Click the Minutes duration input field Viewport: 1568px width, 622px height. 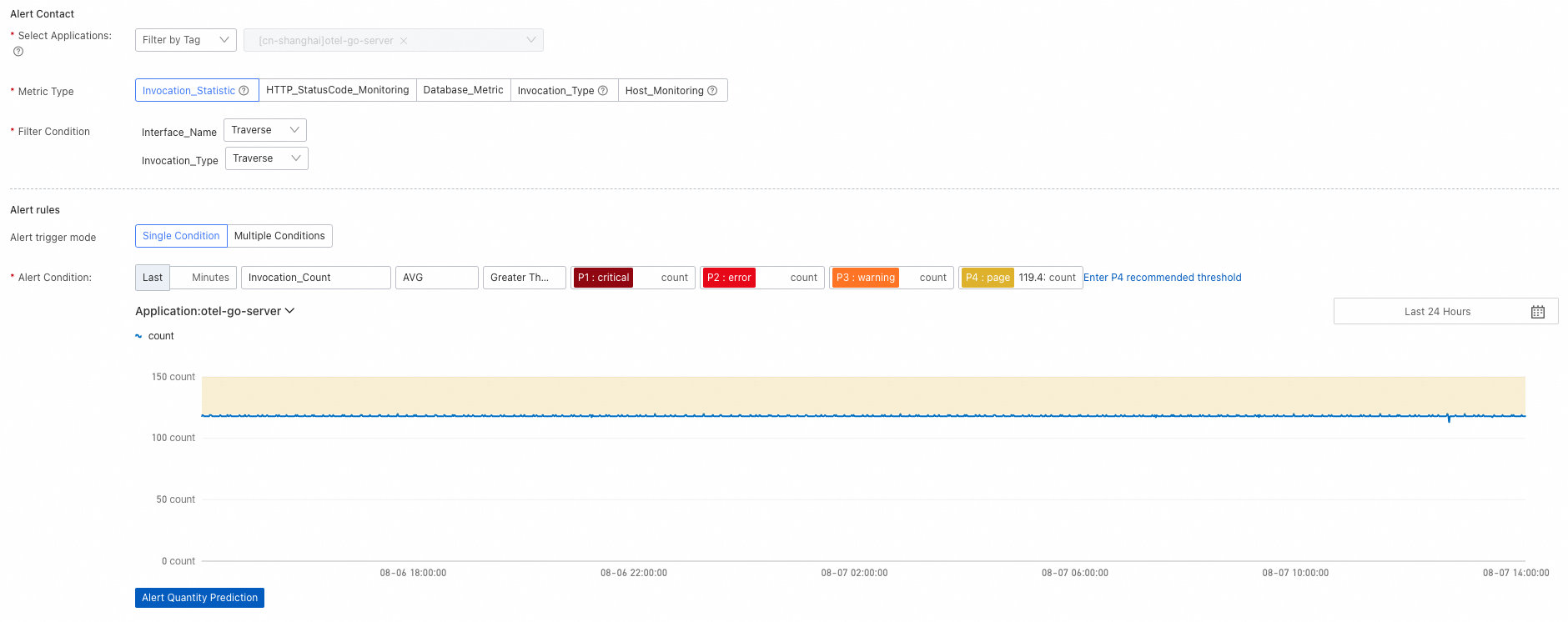[x=204, y=278]
